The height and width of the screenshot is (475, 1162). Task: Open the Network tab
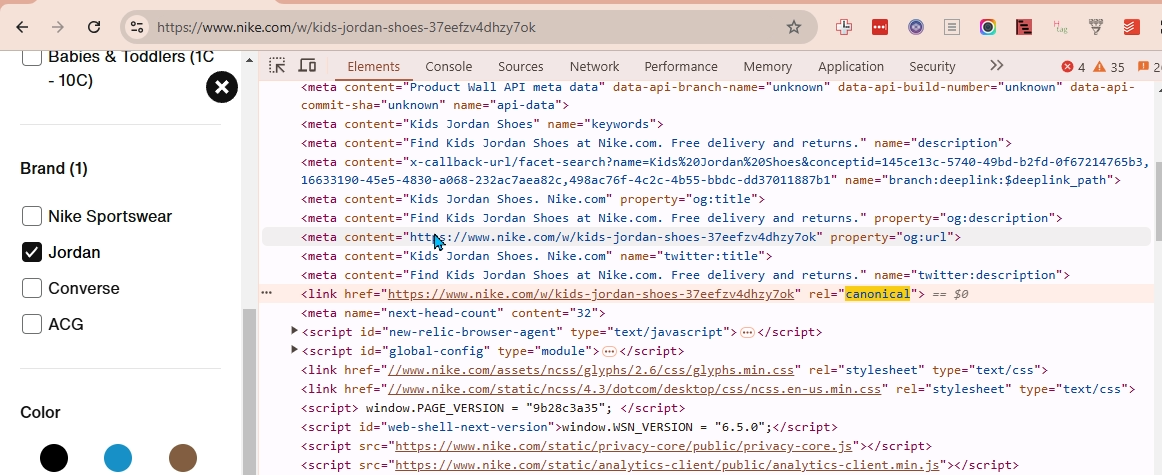click(x=594, y=67)
